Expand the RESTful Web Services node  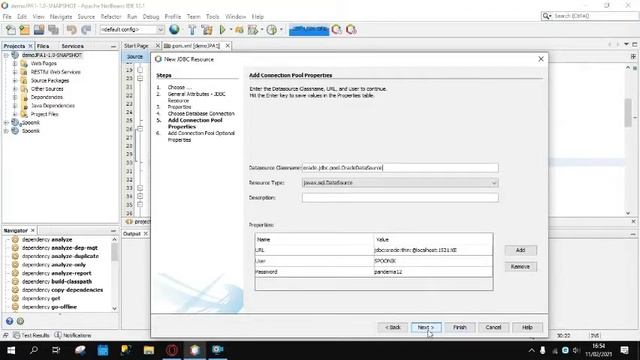[15, 72]
